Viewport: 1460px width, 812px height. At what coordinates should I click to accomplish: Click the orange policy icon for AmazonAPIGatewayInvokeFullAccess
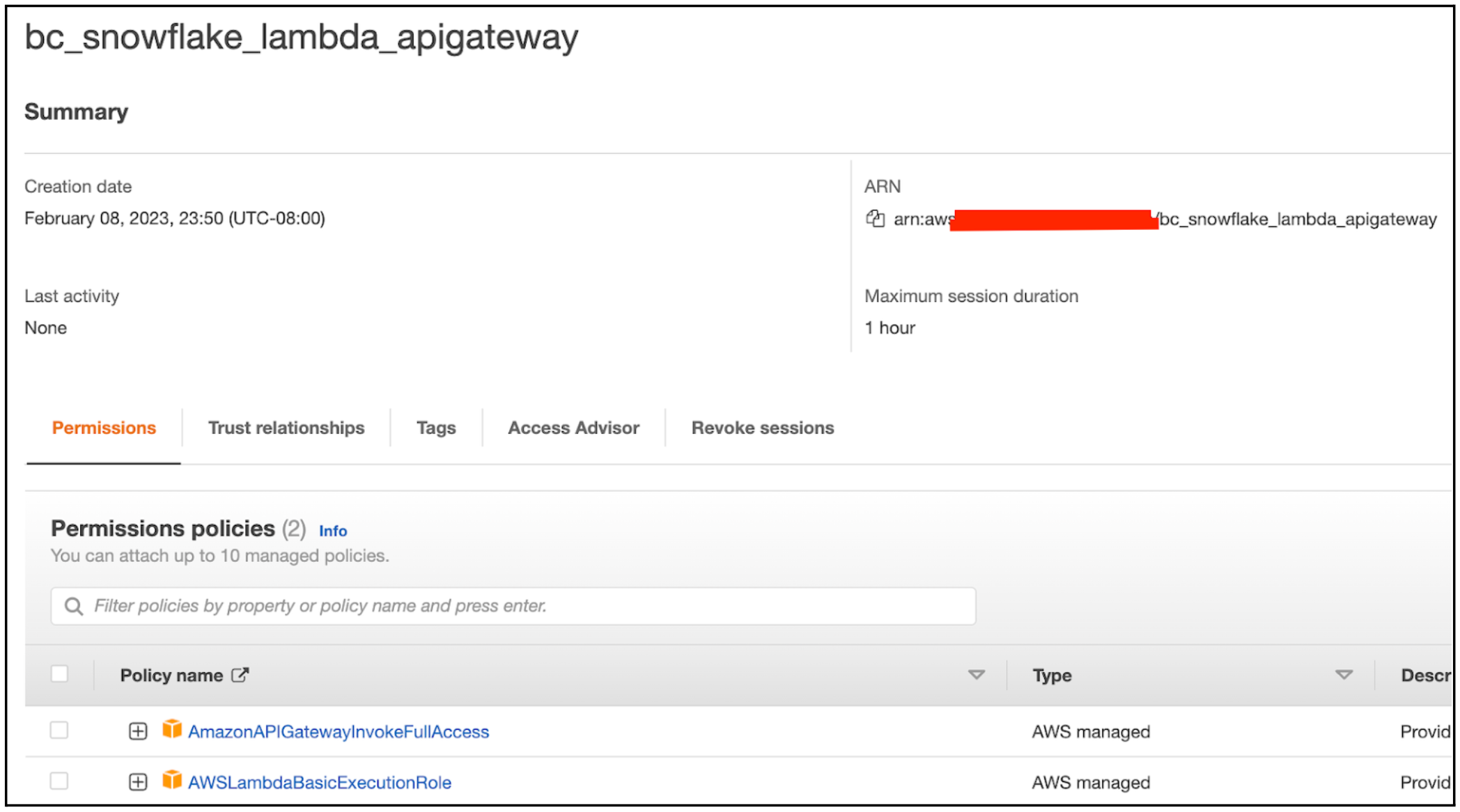(x=171, y=729)
